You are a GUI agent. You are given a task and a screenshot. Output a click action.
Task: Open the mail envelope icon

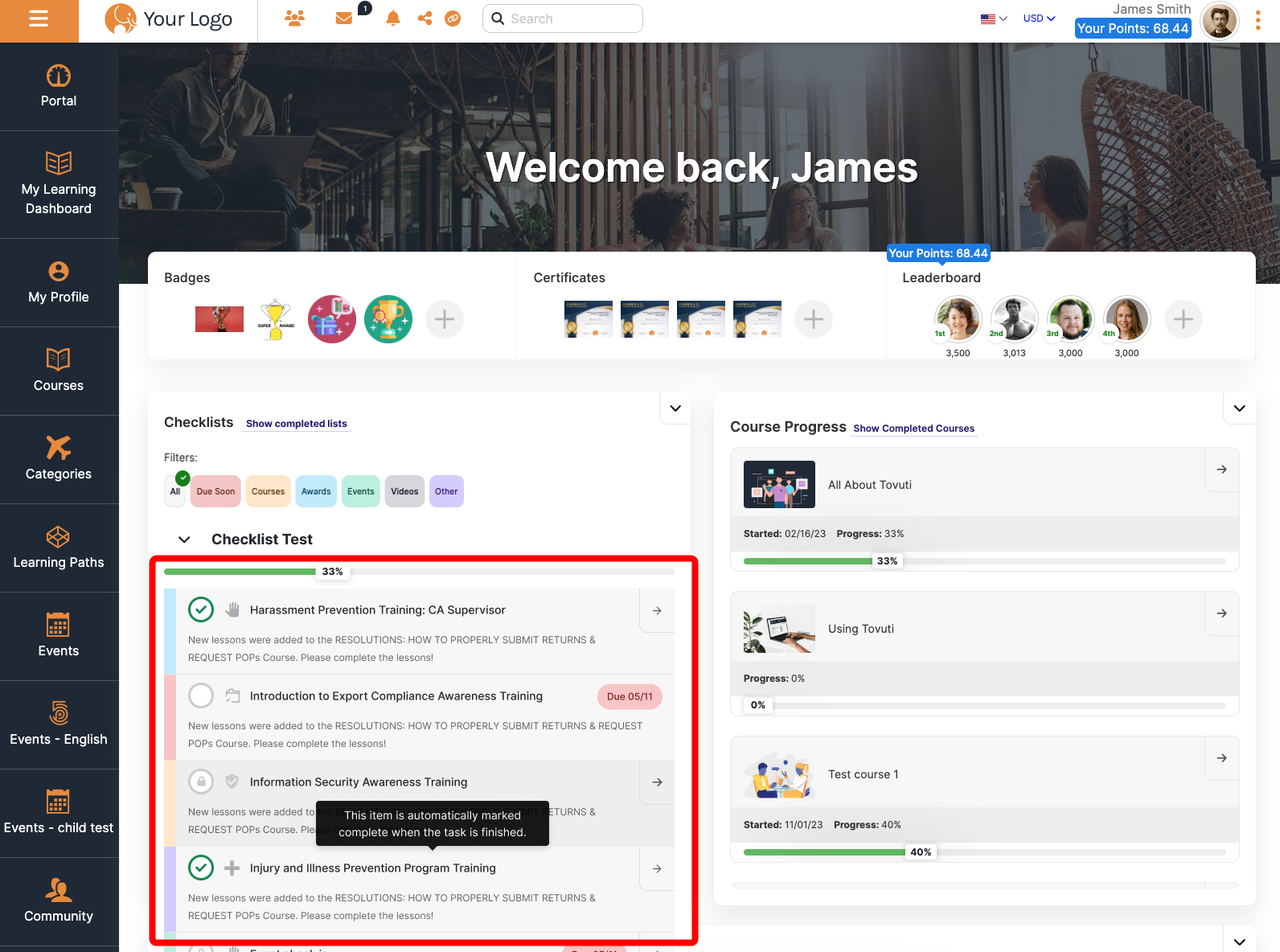(344, 18)
